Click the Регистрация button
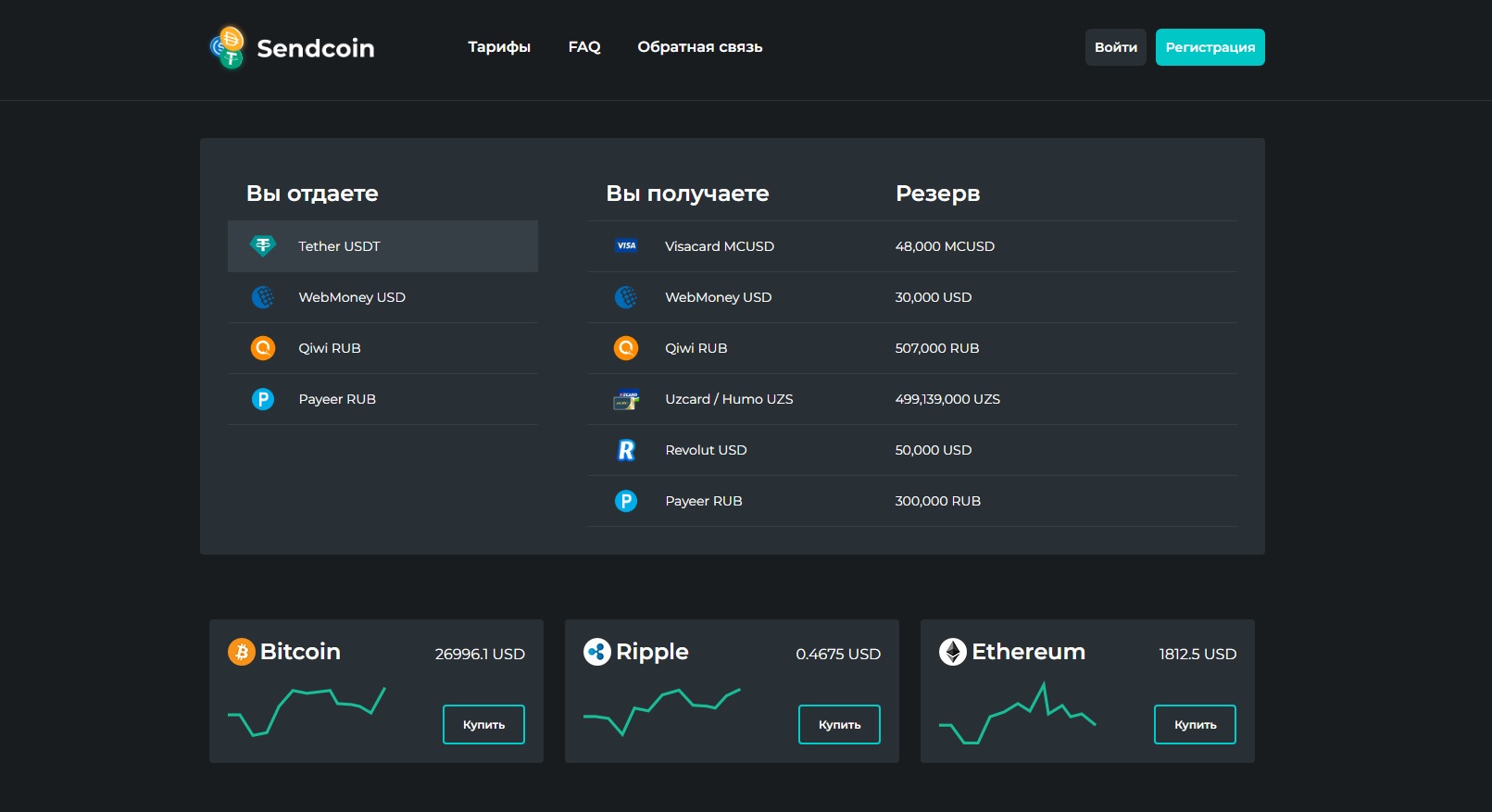Image resolution: width=1492 pixels, height=812 pixels. [x=1210, y=47]
